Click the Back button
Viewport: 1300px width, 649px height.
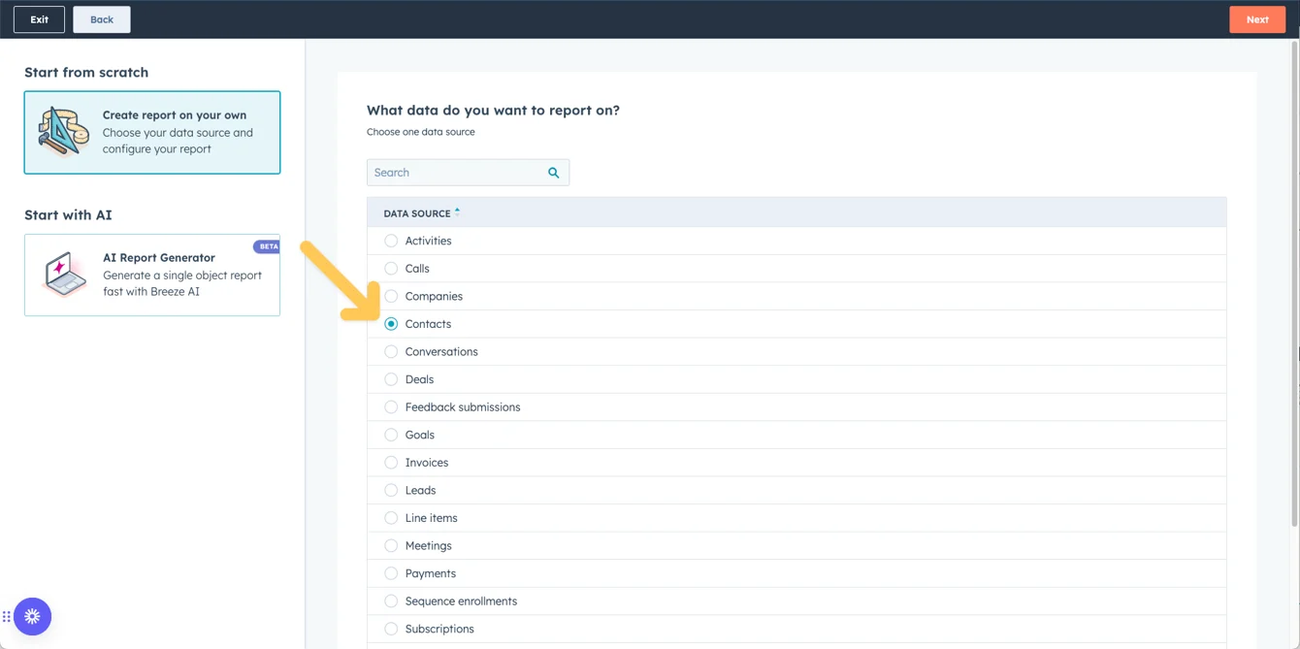pos(101,19)
